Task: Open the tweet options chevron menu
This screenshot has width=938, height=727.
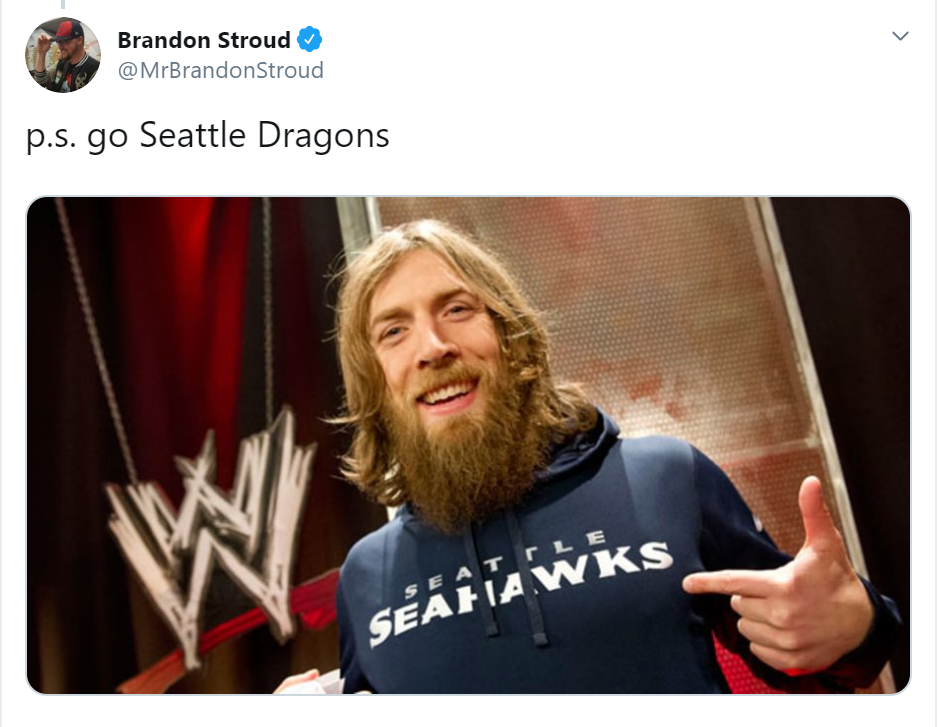Action: click(x=900, y=36)
